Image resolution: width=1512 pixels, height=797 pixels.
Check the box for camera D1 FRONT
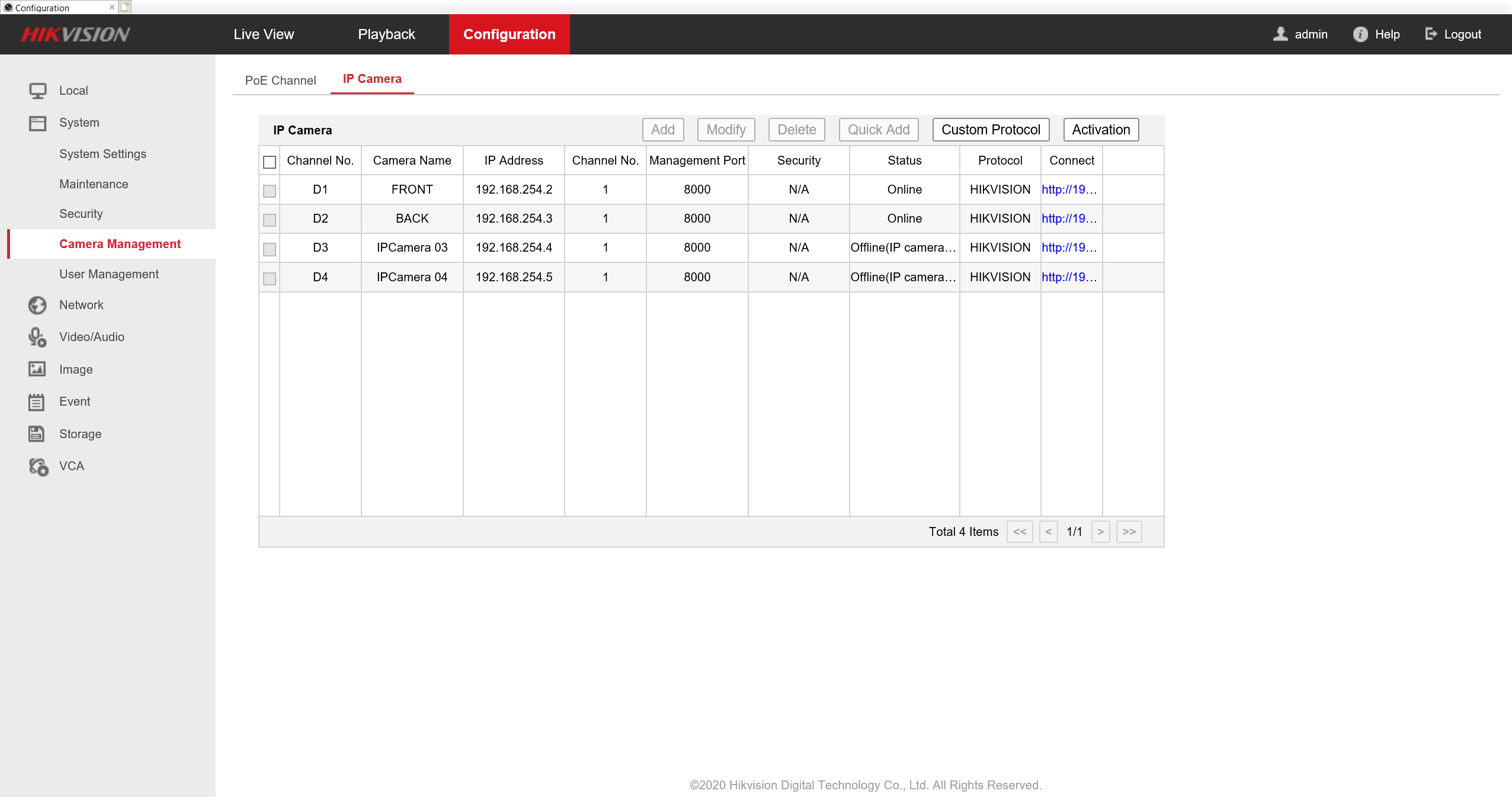[x=270, y=191]
